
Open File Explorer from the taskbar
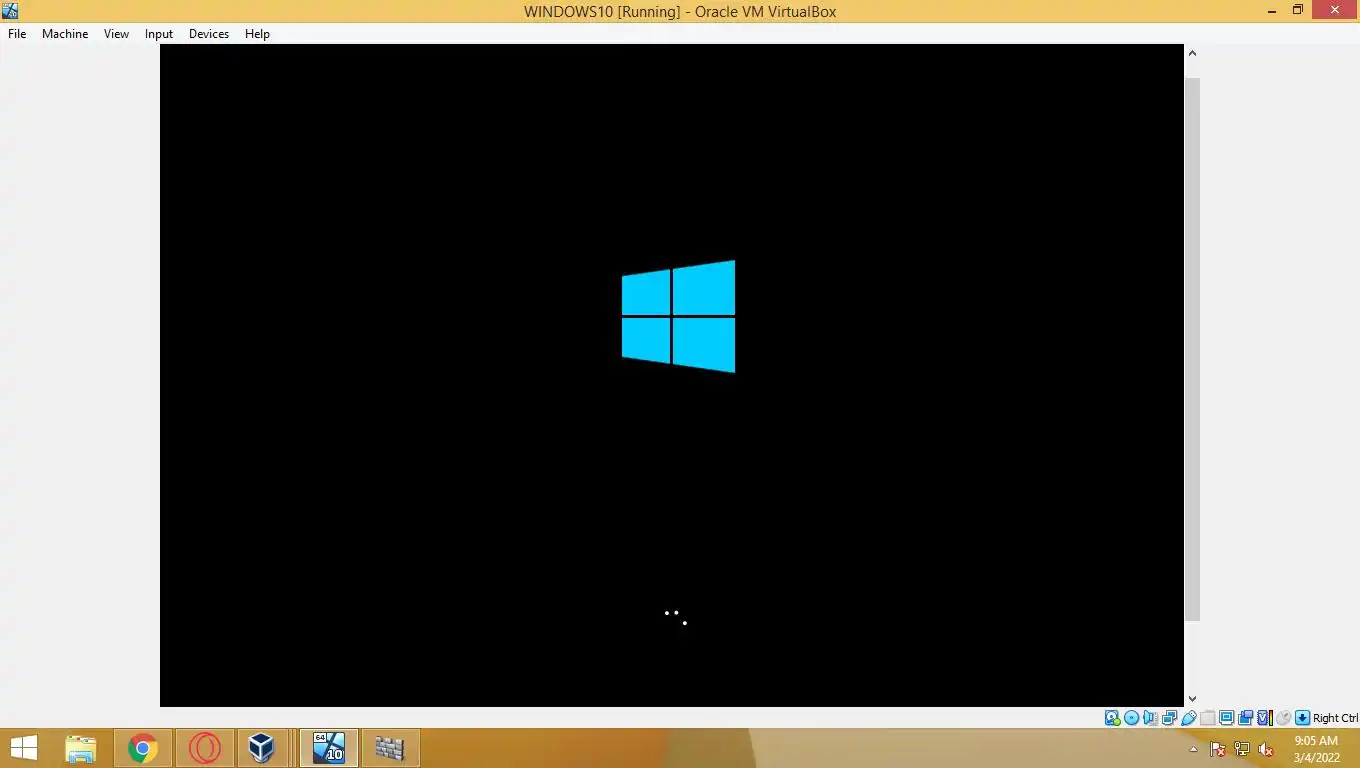point(81,748)
